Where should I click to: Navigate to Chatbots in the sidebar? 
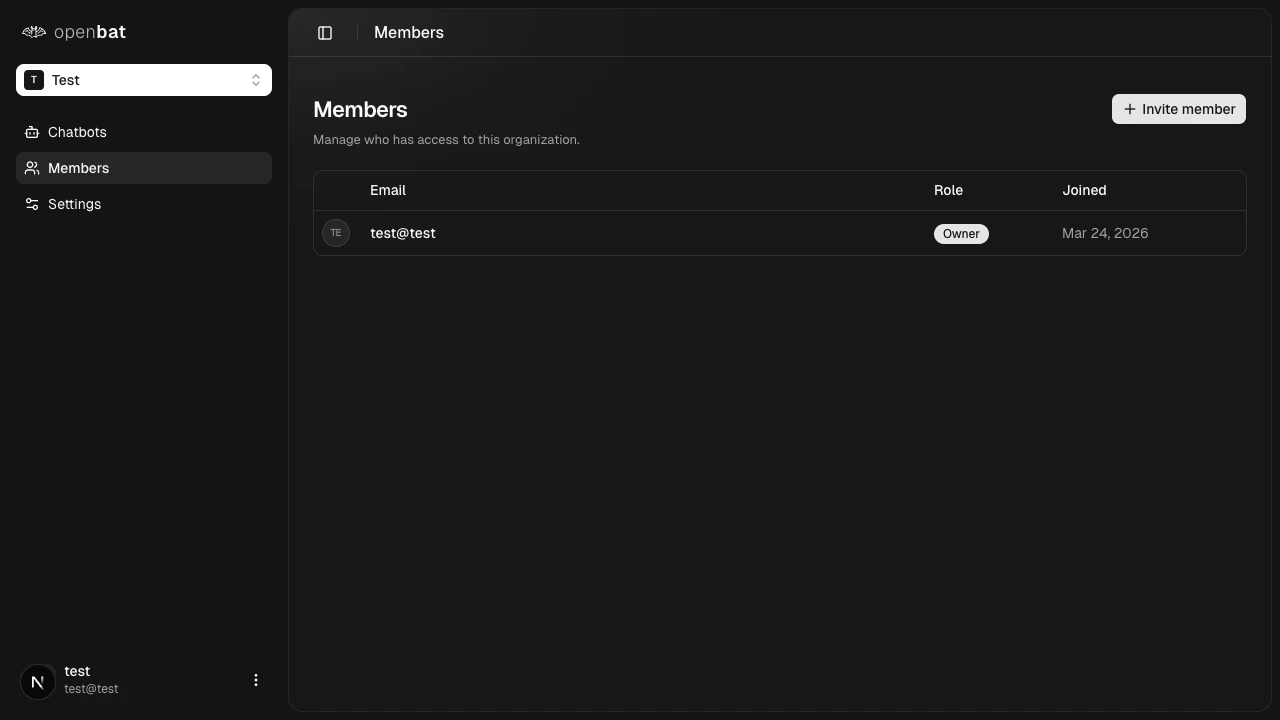(77, 132)
